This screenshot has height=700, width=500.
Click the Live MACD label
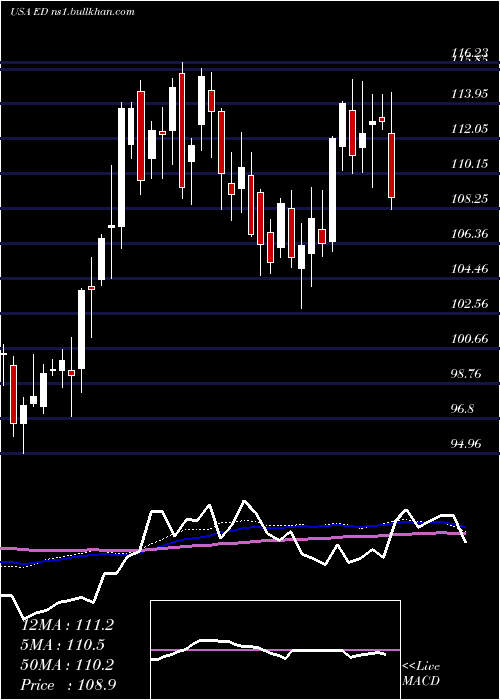point(421,673)
